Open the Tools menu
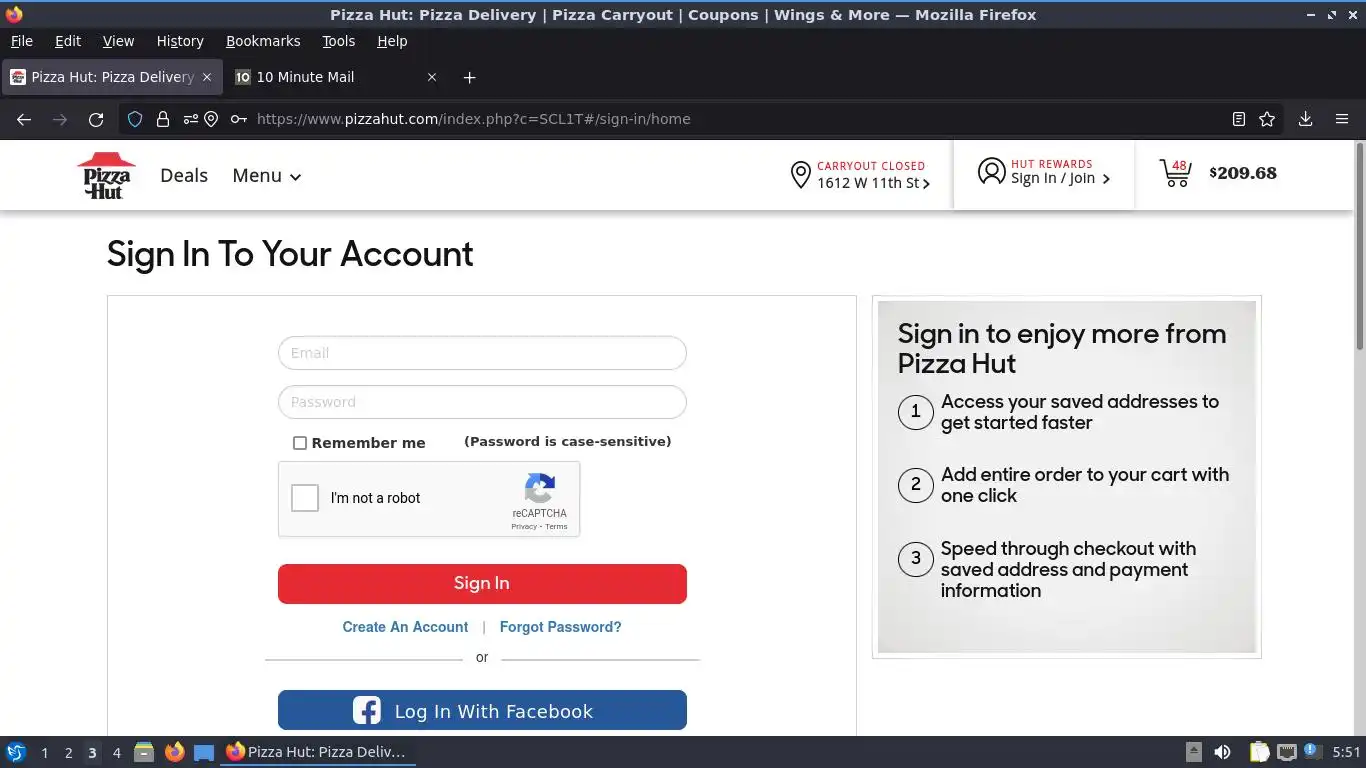The width and height of the screenshot is (1366, 768). click(x=338, y=41)
